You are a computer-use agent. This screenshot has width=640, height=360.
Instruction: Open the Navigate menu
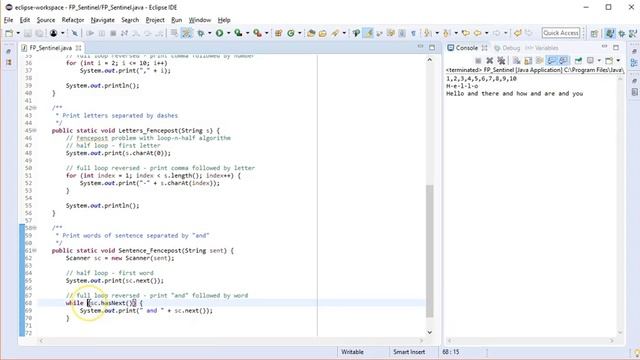(102, 20)
